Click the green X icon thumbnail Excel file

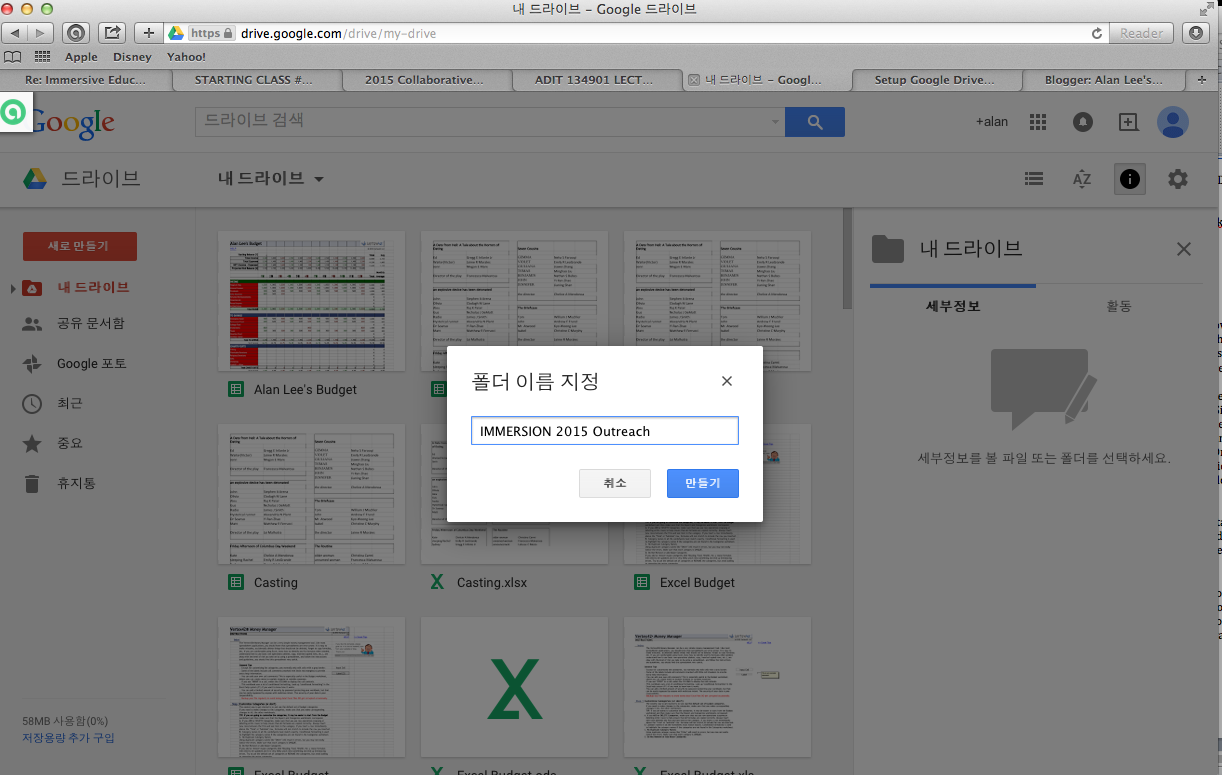tap(515, 688)
